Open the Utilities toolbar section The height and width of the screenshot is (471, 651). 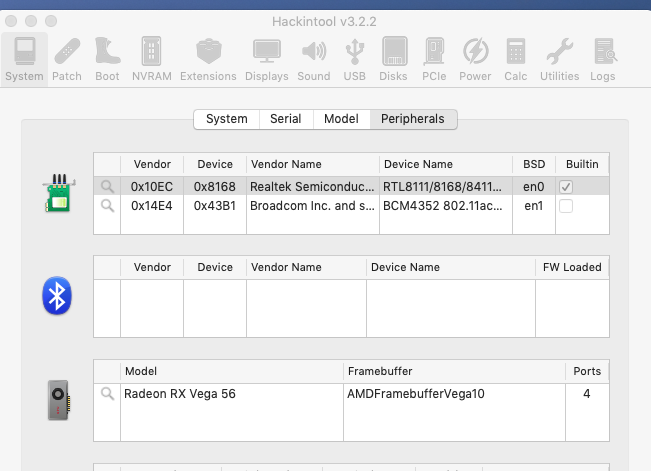[560, 59]
